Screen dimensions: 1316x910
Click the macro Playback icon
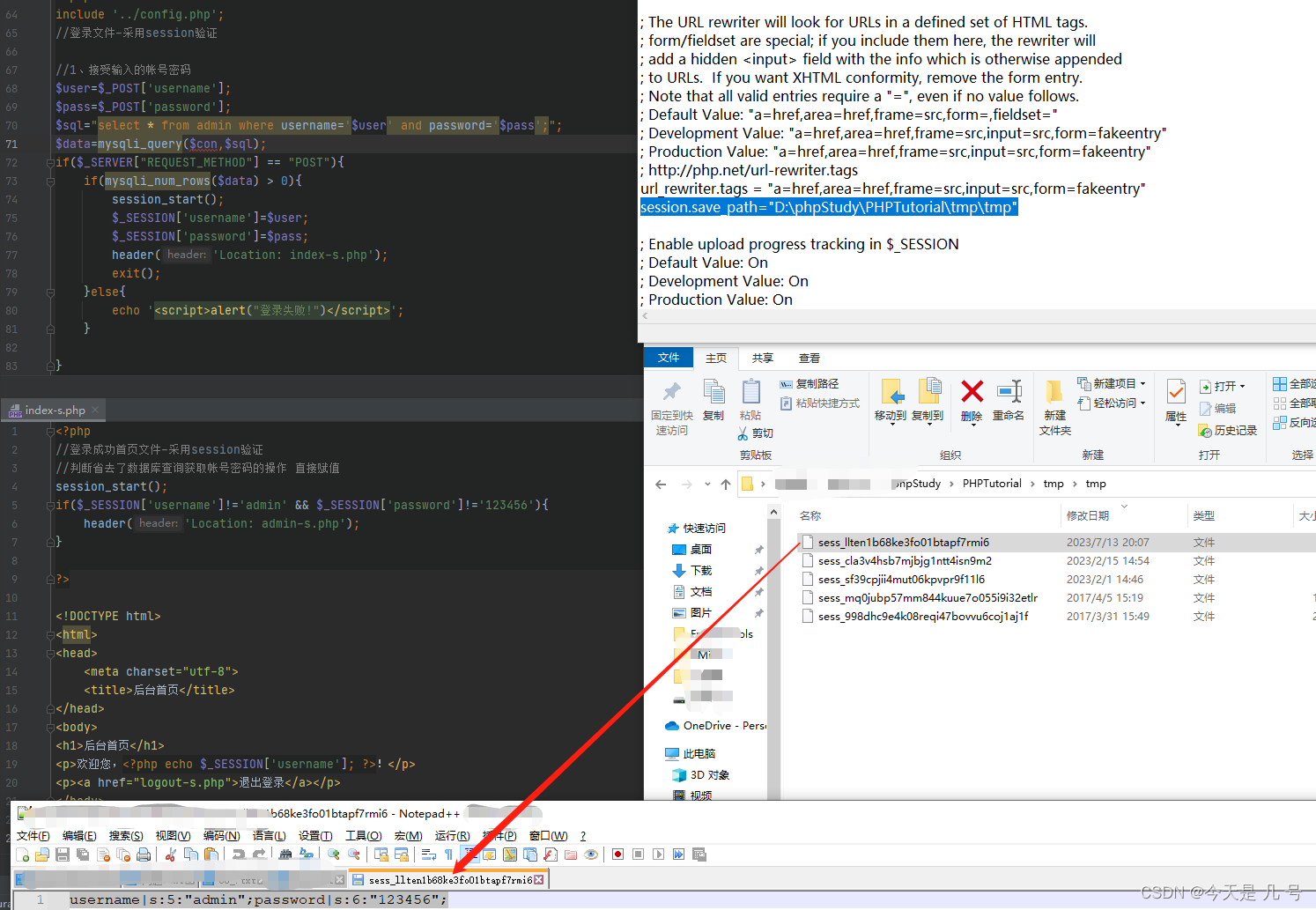coord(658,855)
